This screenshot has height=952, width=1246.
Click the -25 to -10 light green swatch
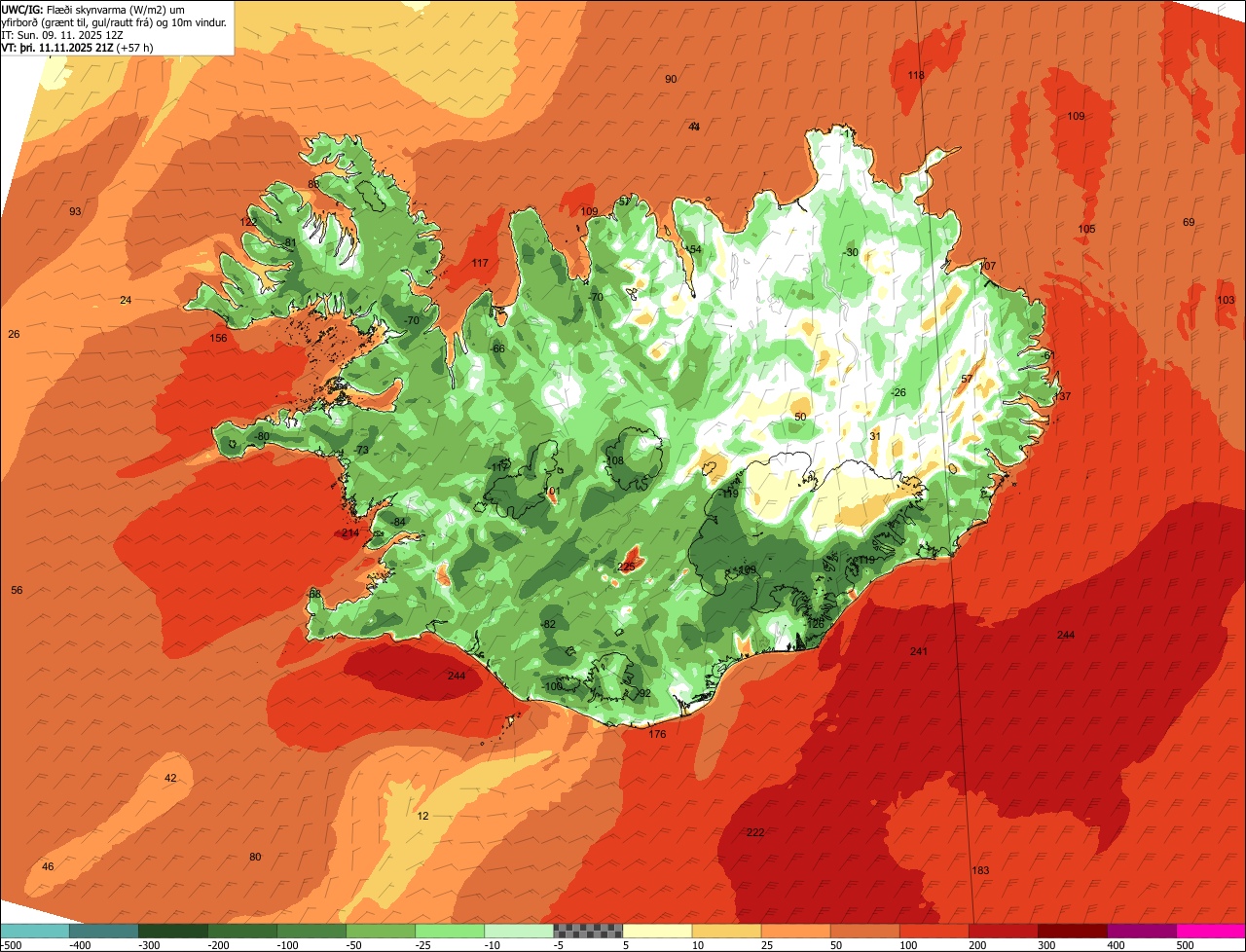(449, 931)
